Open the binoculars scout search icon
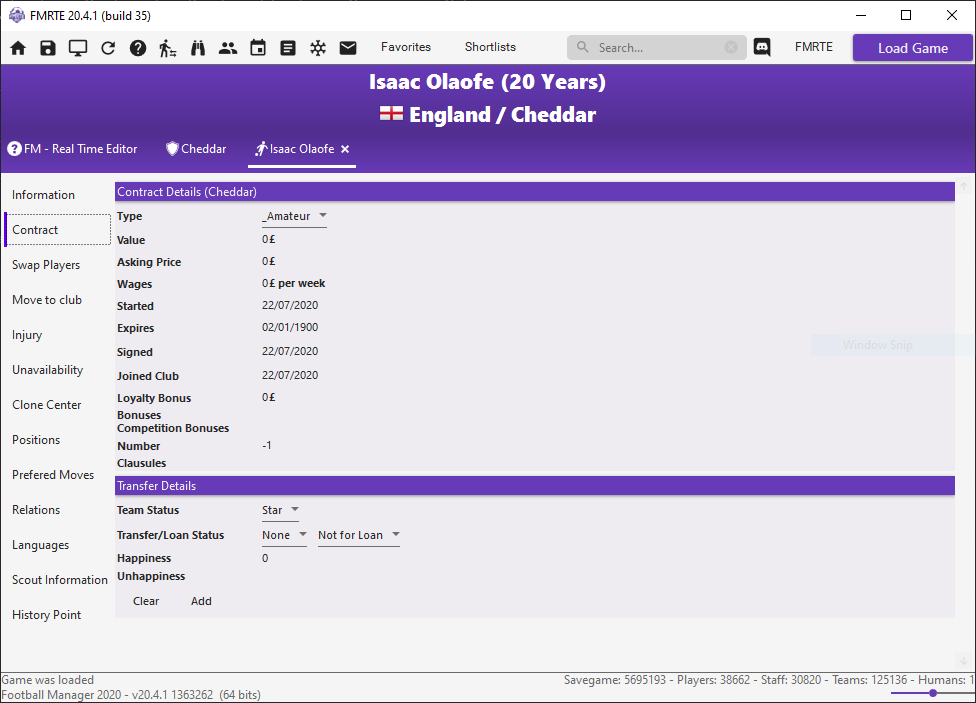The width and height of the screenshot is (976, 703). (x=198, y=48)
